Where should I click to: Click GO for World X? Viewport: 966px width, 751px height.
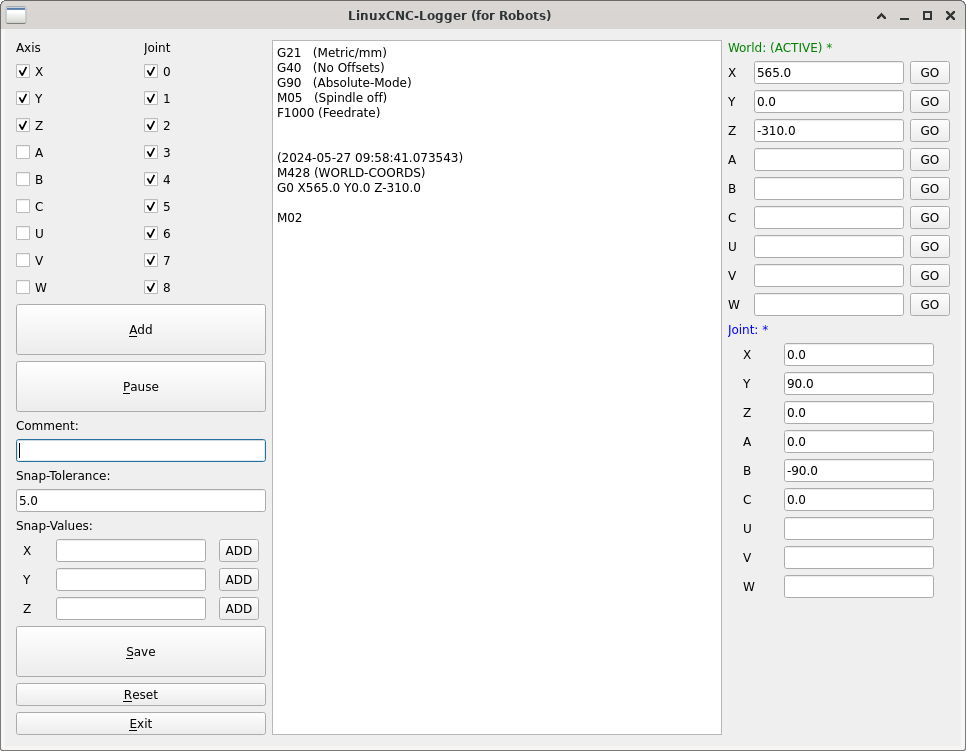(930, 73)
